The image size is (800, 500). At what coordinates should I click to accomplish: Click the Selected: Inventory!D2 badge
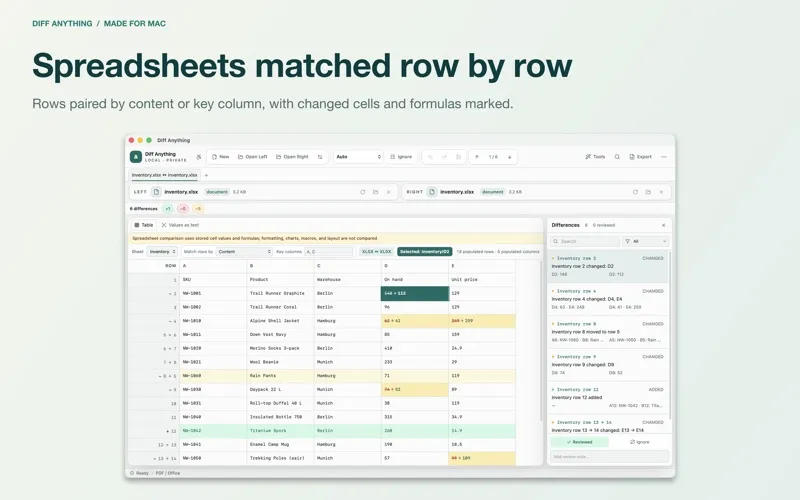pos(424,252)
